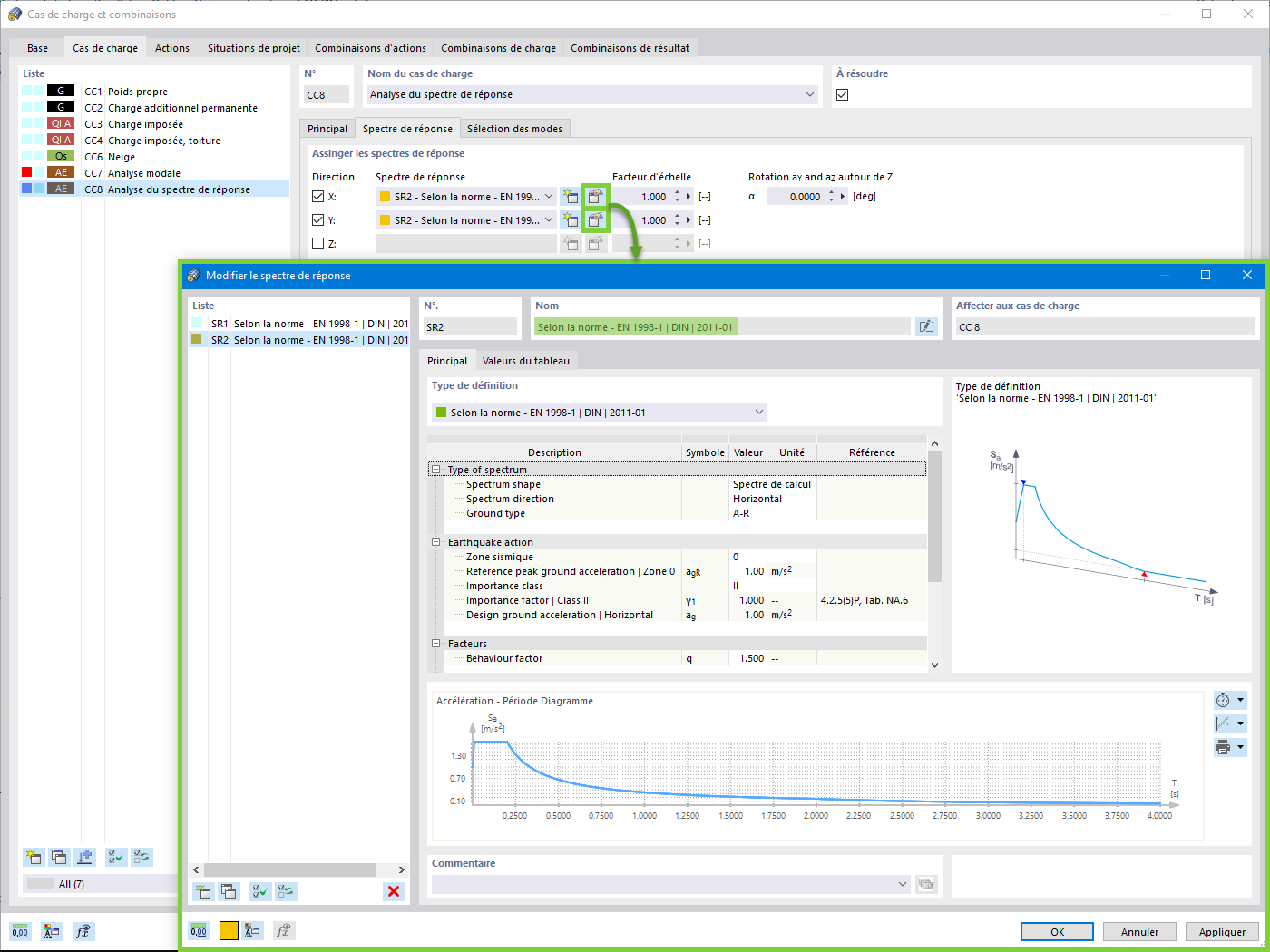This screenshot has width=1270, height=952.
Task: Open X direction response spectrum dropdown
Action: pos(548,196)
